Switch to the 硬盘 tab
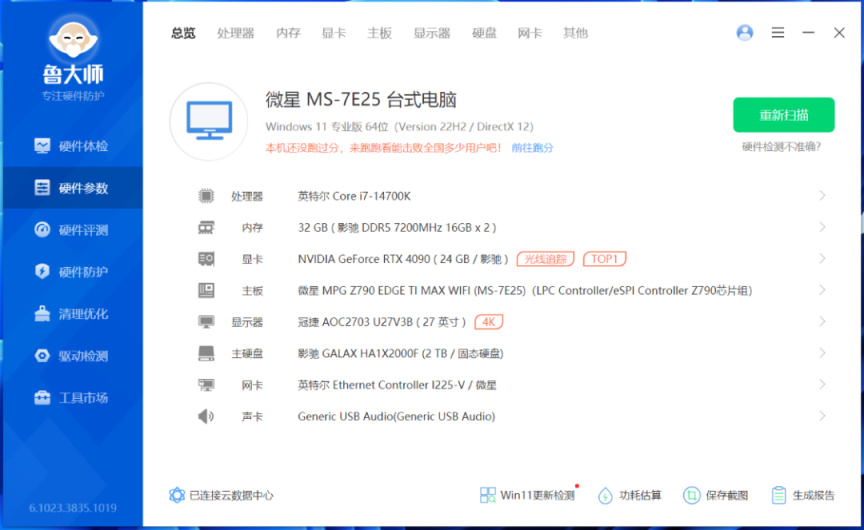 coord(484,33)
